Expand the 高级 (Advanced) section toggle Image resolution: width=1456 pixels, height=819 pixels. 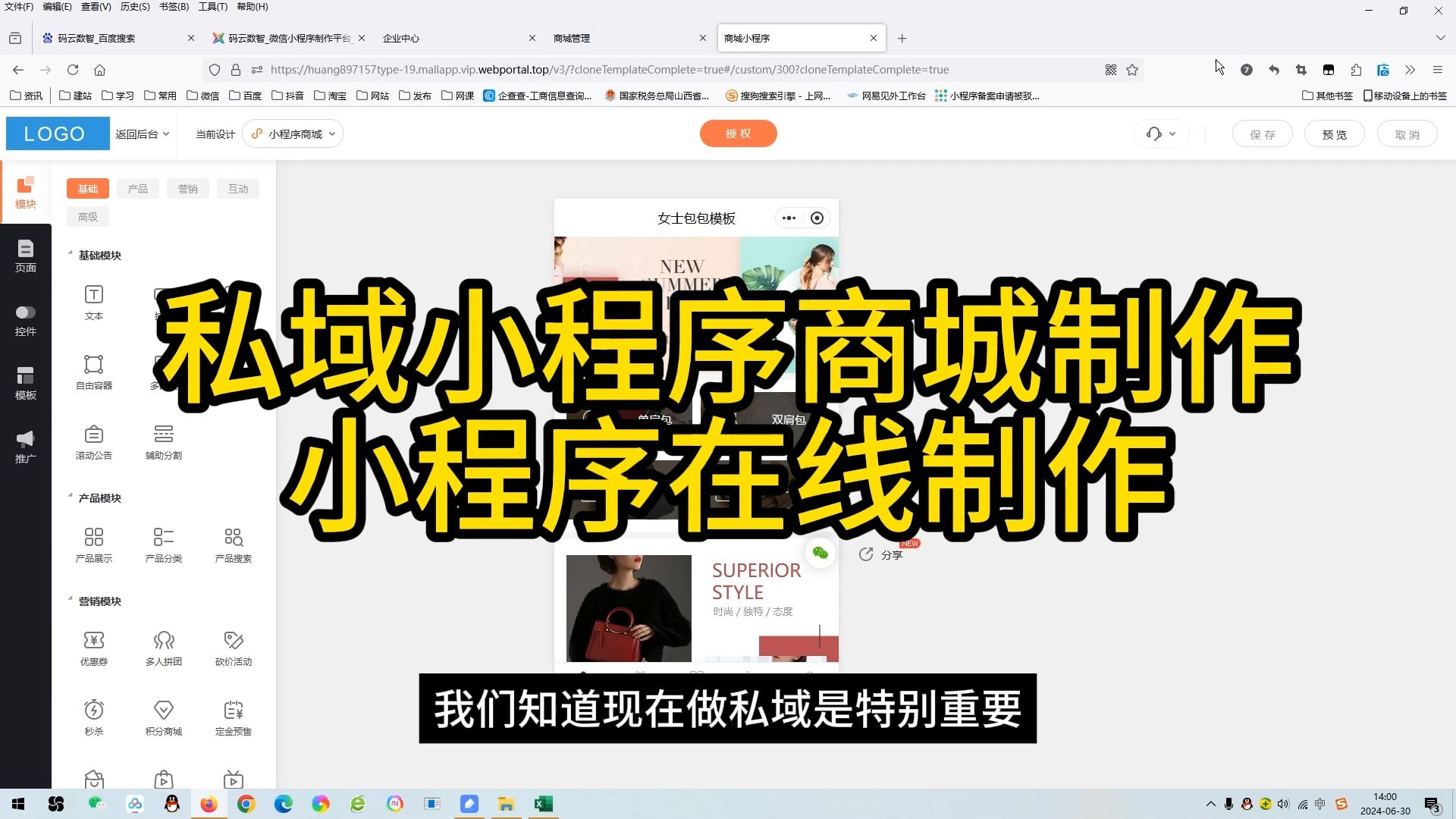(87, 216)
